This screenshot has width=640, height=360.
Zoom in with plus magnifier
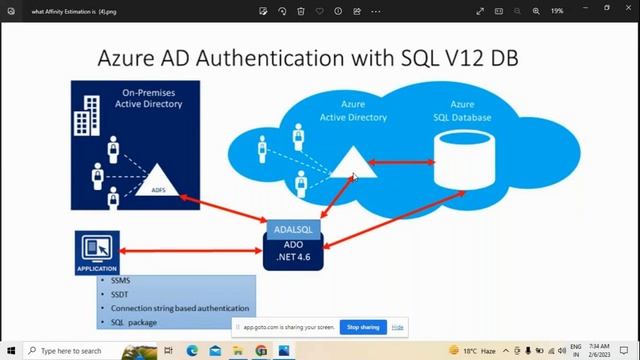(536, 11)
